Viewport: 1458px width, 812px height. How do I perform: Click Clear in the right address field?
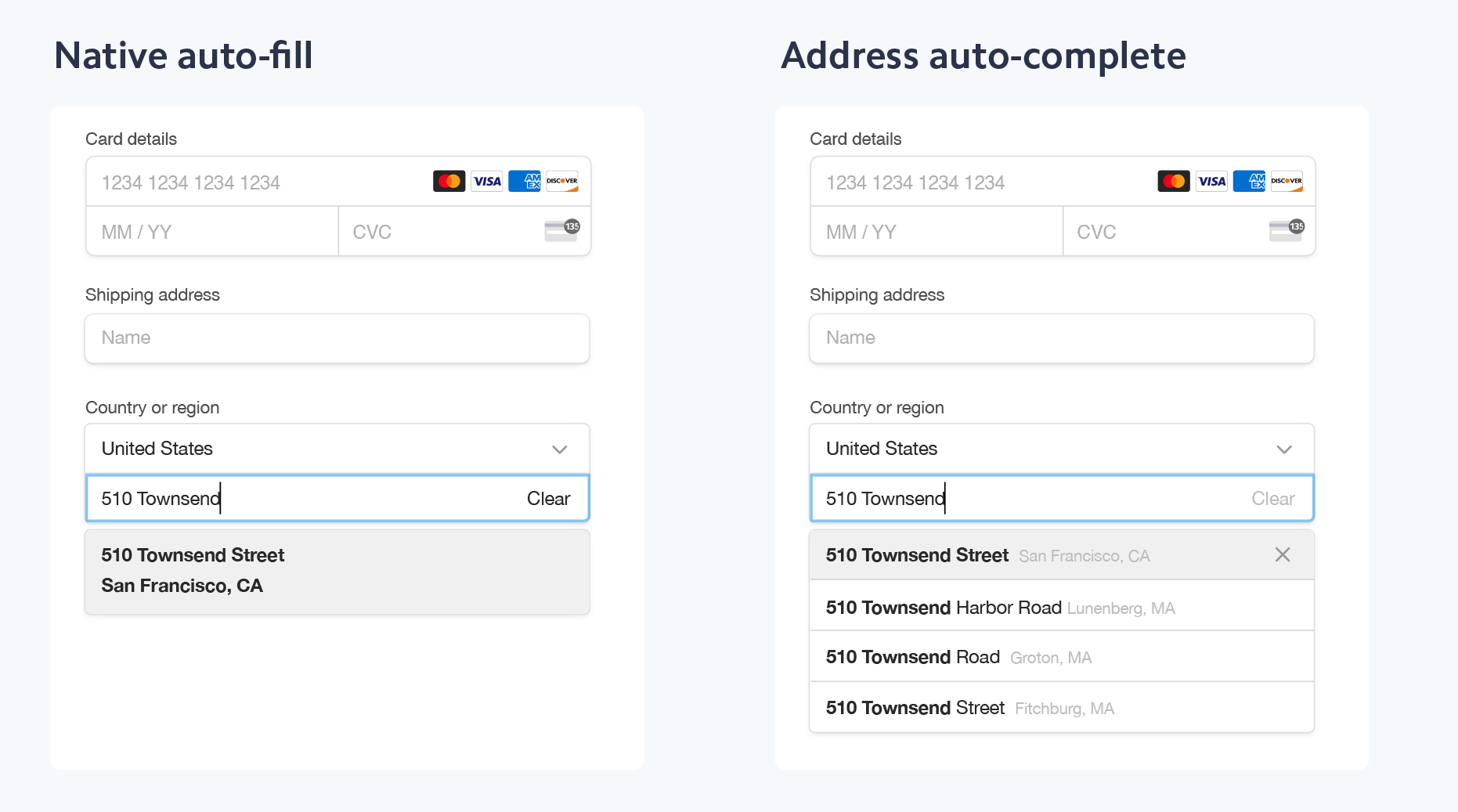pos(1273,498)
